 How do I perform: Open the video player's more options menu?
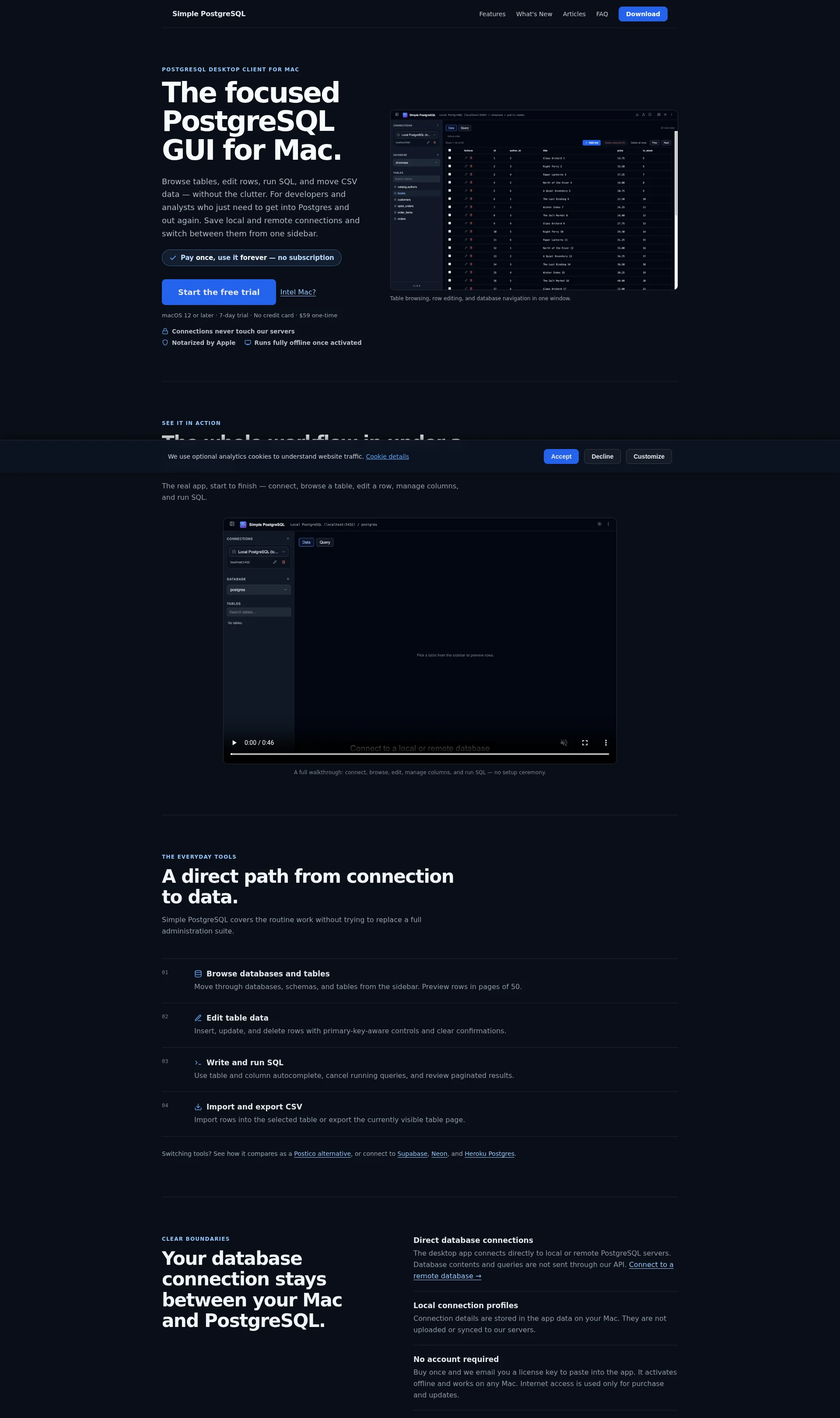(605, 743)
